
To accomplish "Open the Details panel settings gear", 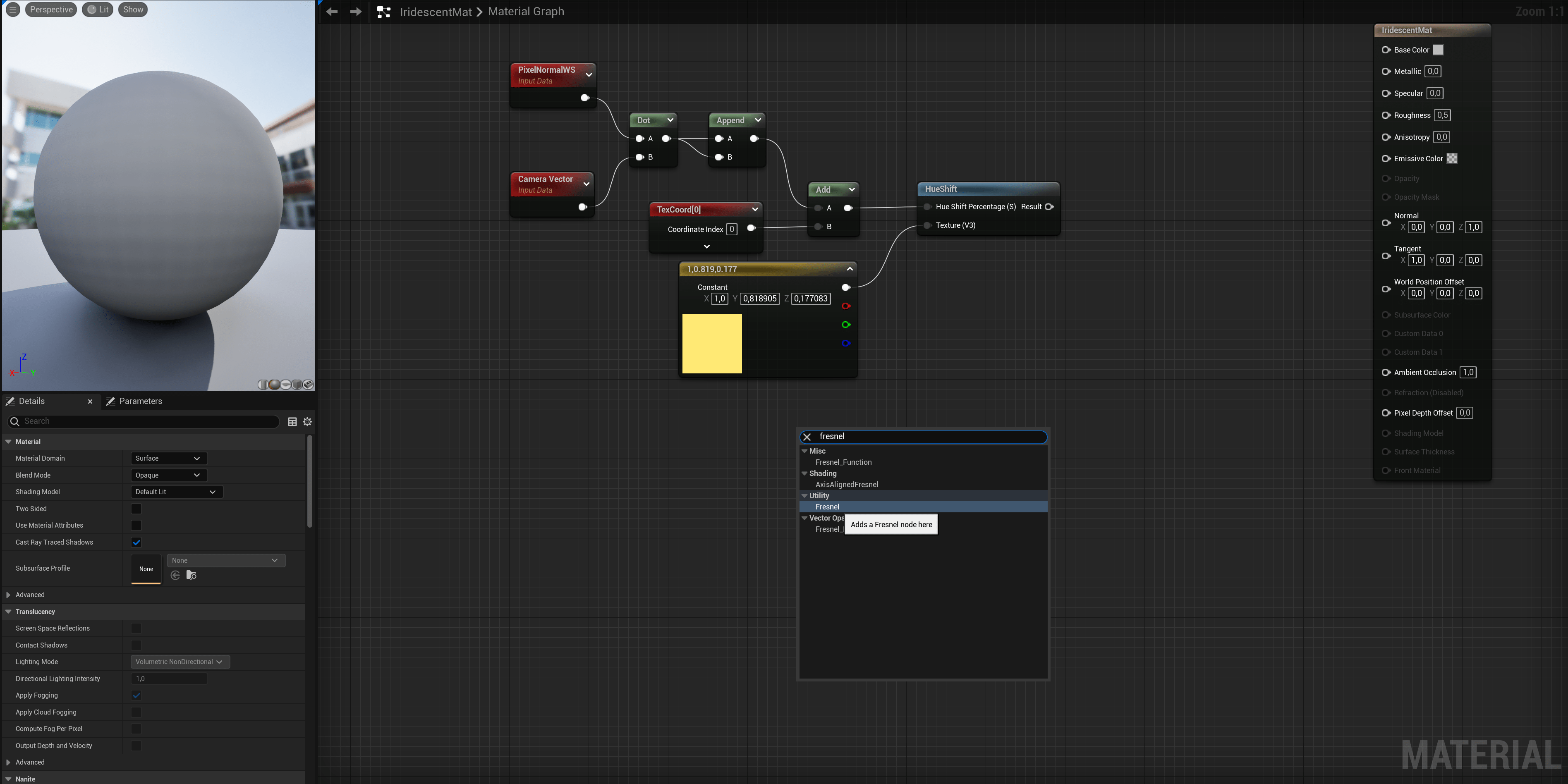I will pyautogui.click(x=307, y=421).
